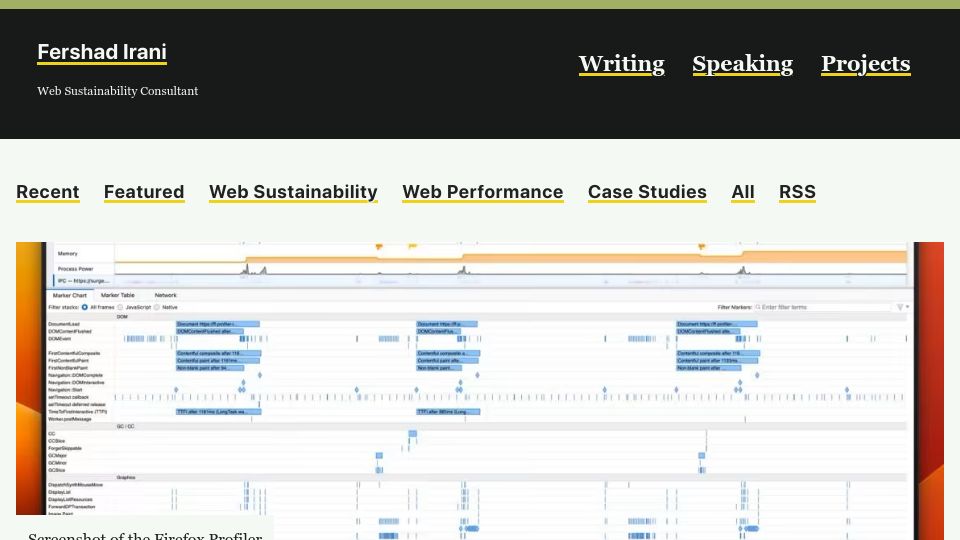Filter posts by Recent
960x540 pixels.
(x=48, y=192)
